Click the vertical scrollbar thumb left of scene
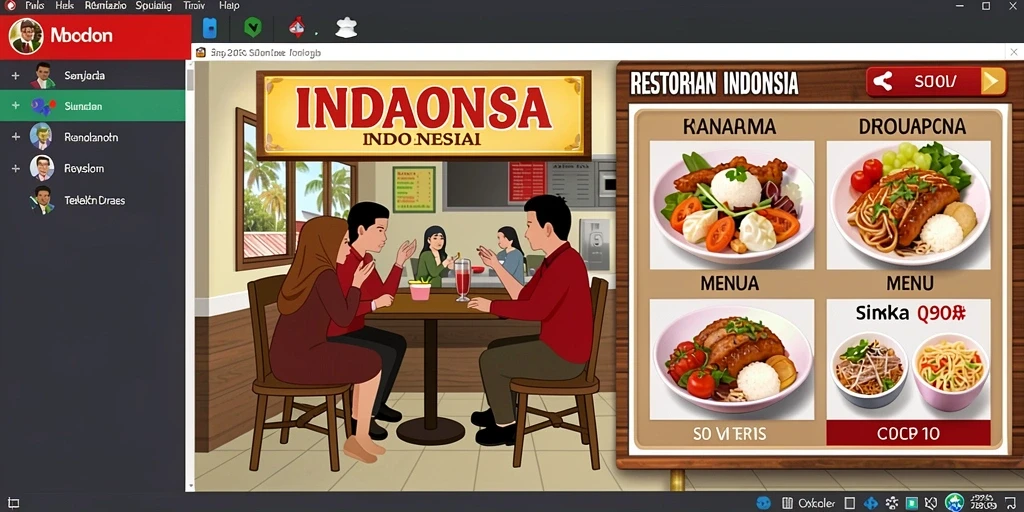Image resolution: width=1024 pixels, height=512 pixels. 190,80
